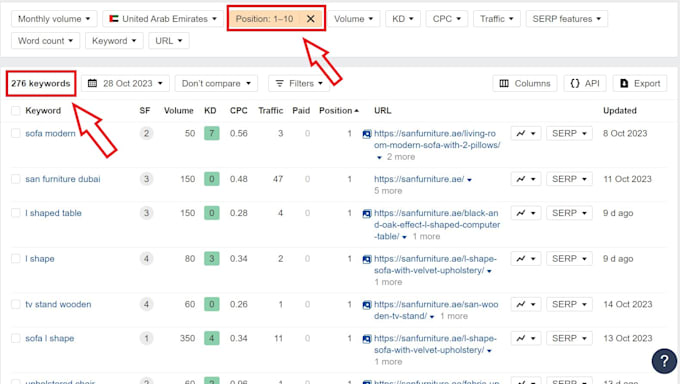The width and height of the screenshot is (680, 384).
Task: Open the Columns settings
Action: click(525, 83)
